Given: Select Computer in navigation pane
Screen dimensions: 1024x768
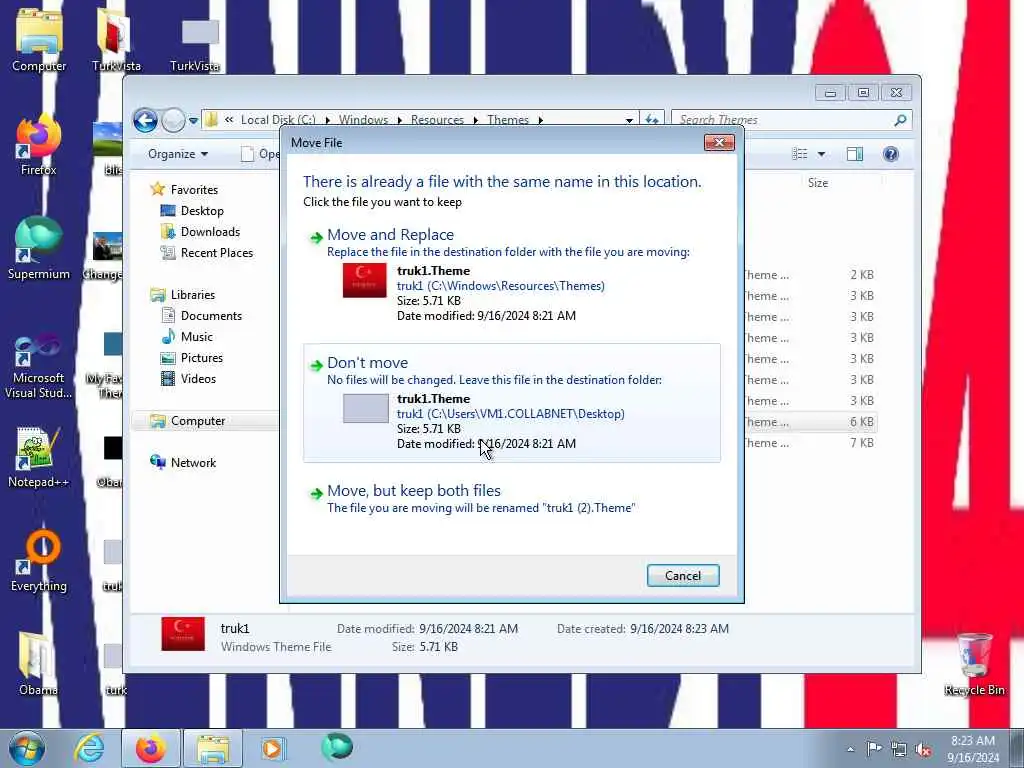Looking at the screenshot, I should (x=198, y=421).
